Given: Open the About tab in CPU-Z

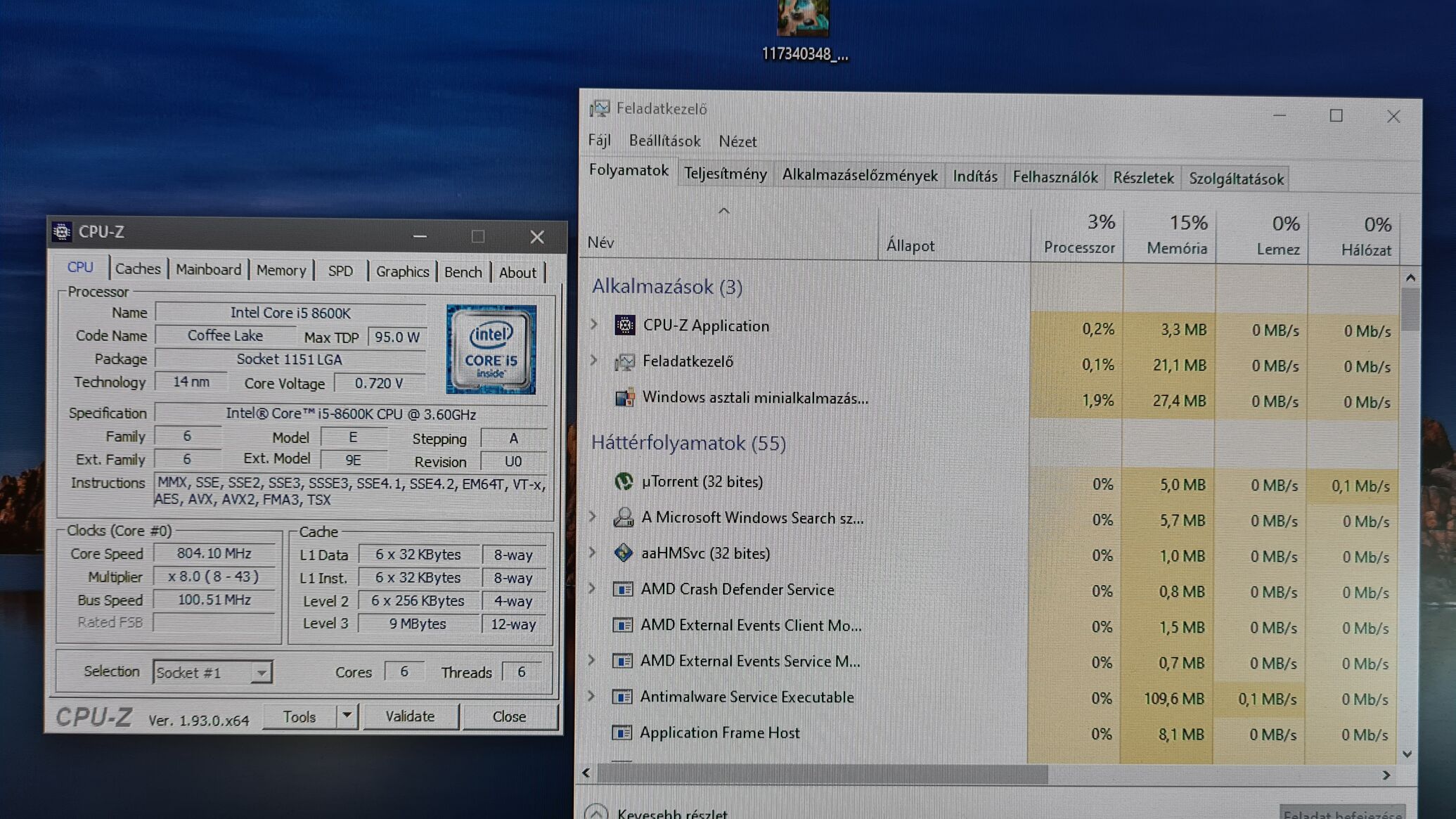Looking at the screenshot, I should pos(517,273).
